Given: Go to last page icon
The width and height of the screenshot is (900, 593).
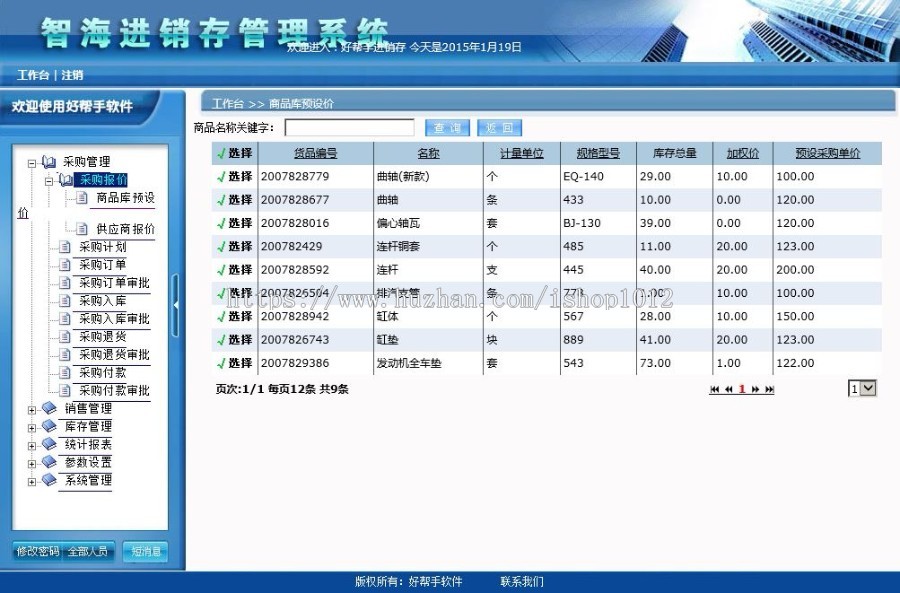Looking at the screenshot, I should 770,389.
